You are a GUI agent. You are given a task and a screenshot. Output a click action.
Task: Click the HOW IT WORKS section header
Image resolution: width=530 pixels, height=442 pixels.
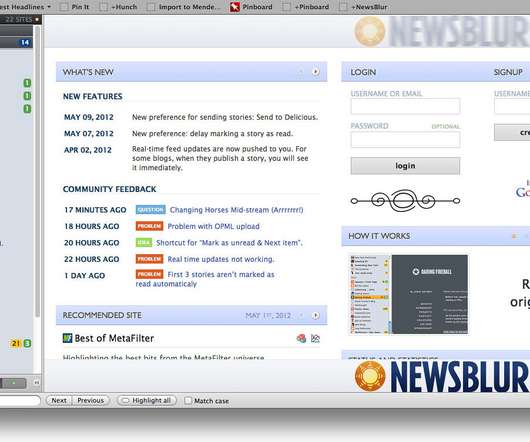(379, 236)
